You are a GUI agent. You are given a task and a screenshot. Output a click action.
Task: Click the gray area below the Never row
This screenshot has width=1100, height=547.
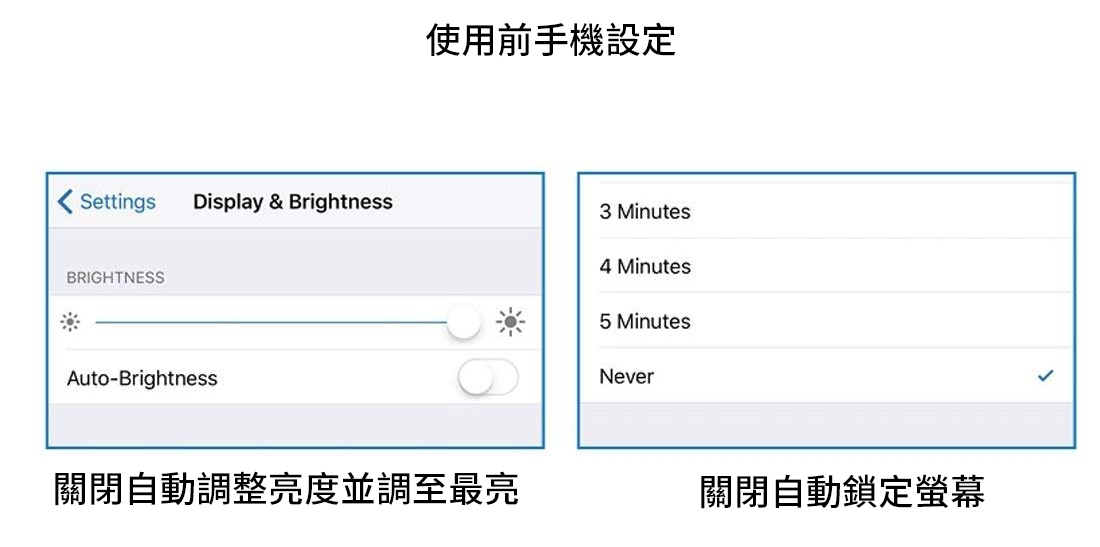click(826, 425)
